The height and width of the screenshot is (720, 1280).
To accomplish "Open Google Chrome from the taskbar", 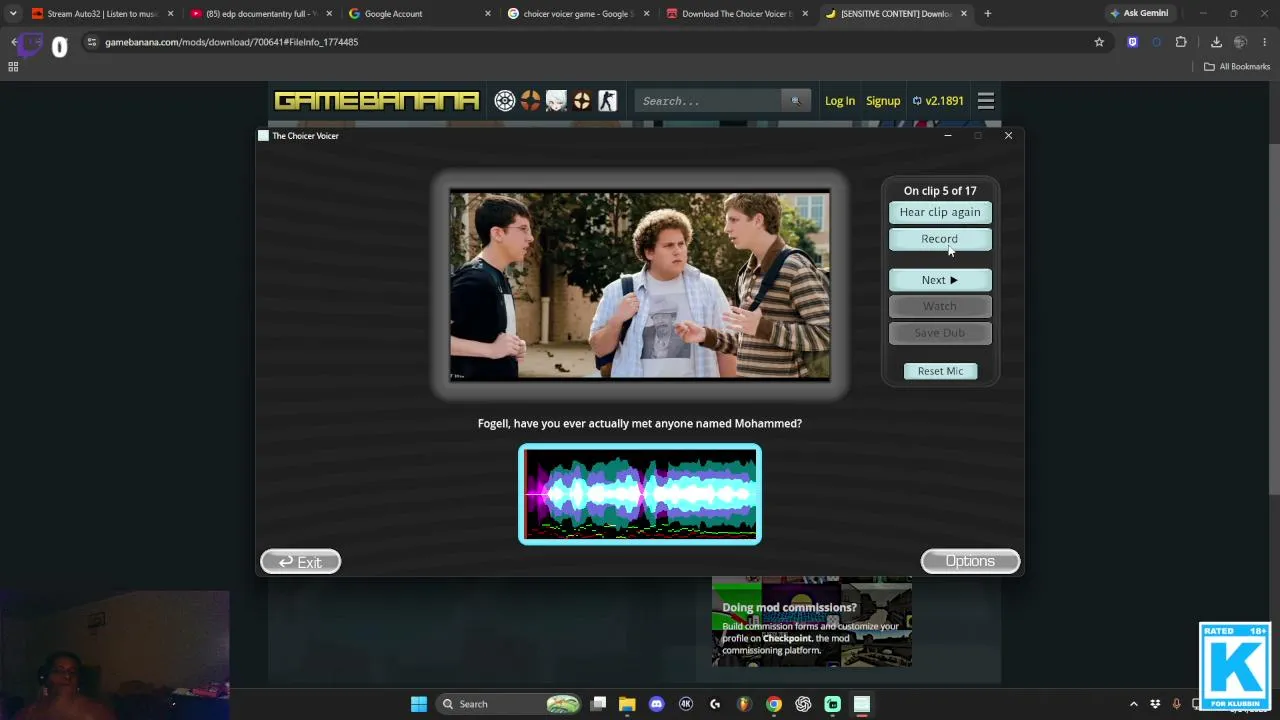I will [774, 704].
